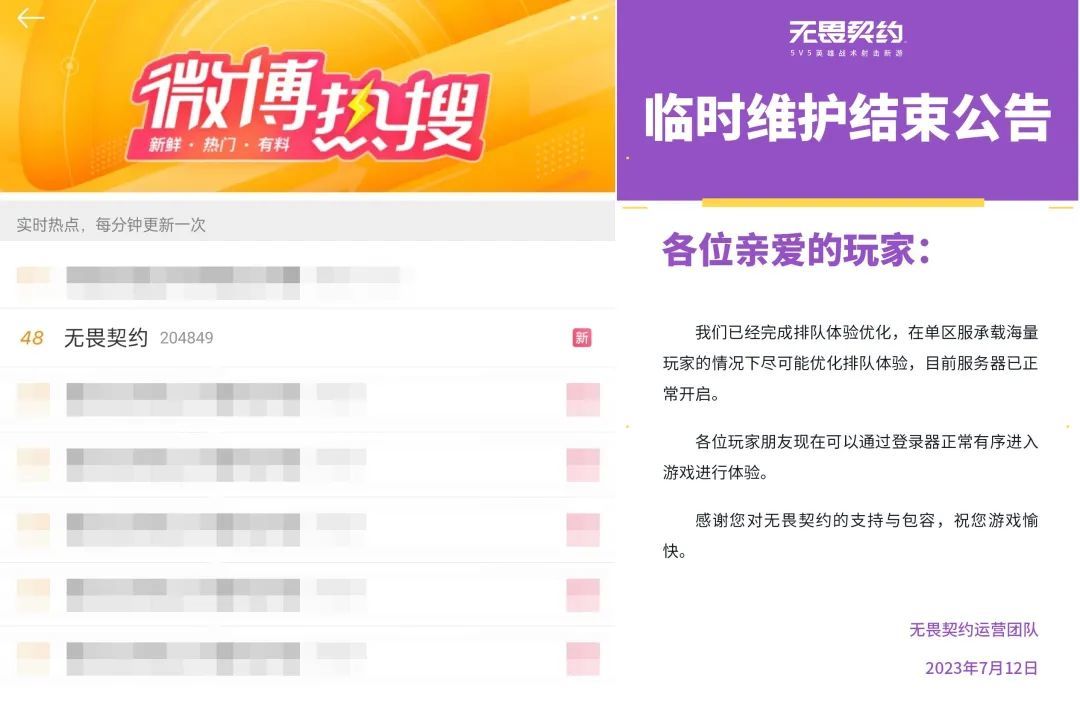Click the 各位亲爱的玩家 heading
Screen dimensions: 1080x709
pyautogui.click(x=796, y=250)
